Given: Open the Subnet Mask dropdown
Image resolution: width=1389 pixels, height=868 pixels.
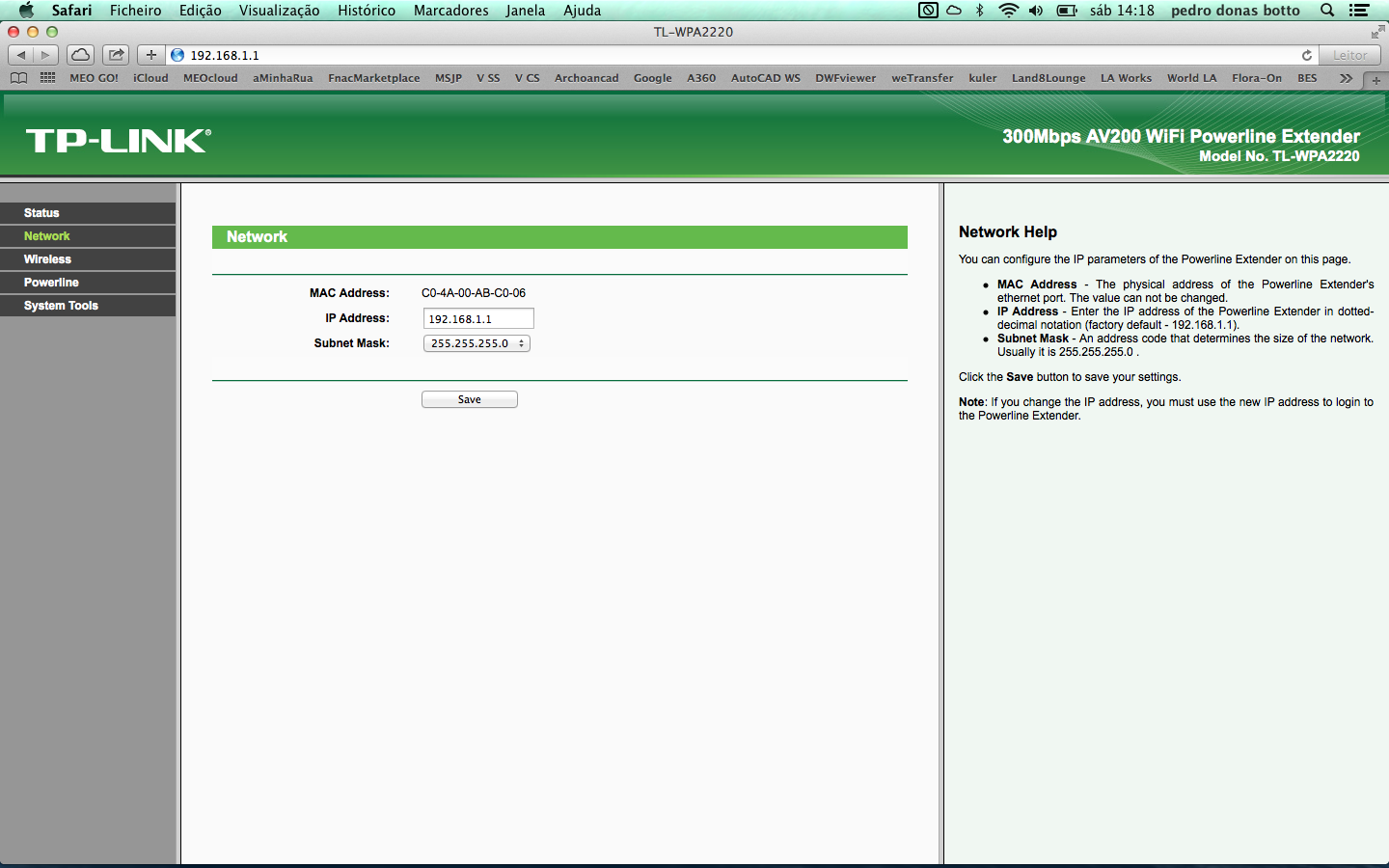Looking at the screenshot, I should [x=477, y=343].
